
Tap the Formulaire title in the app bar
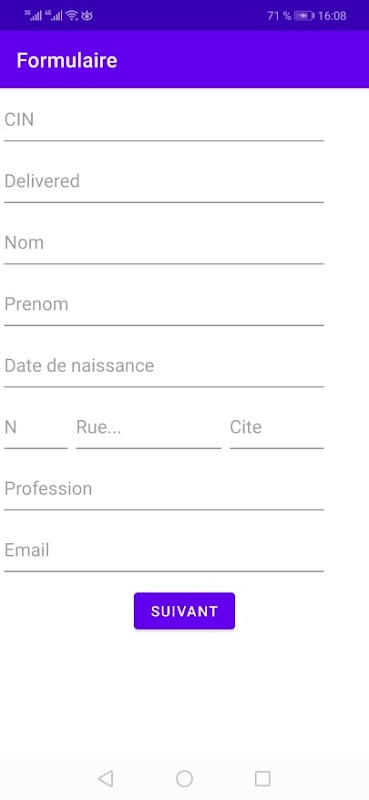(x=67, y=60)
